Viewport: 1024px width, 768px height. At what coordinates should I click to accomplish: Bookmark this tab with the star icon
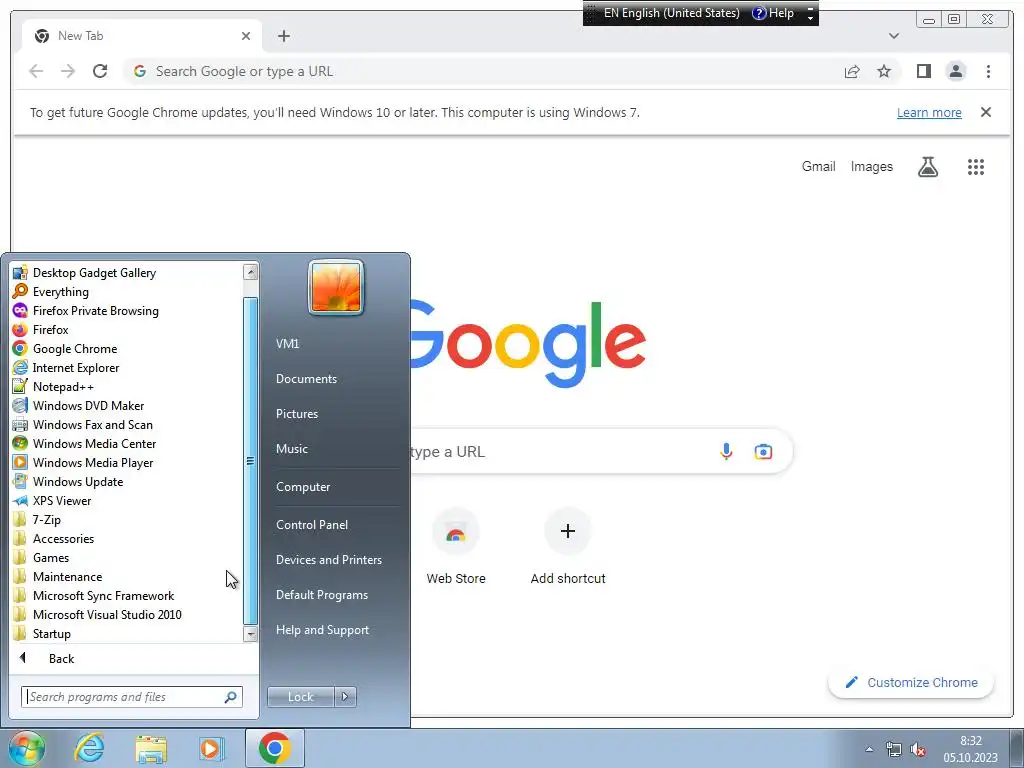pos(884,71)
